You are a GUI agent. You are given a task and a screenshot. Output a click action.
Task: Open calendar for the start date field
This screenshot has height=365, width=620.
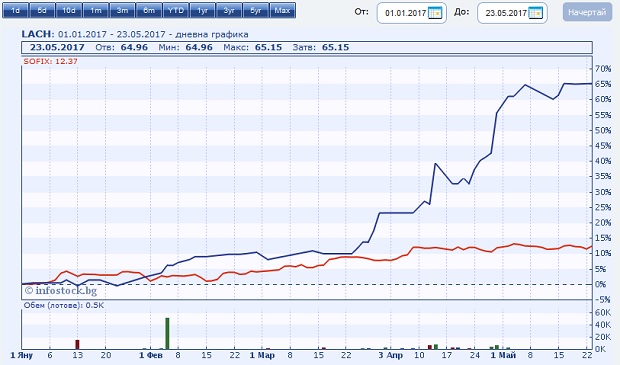[435, 13]
